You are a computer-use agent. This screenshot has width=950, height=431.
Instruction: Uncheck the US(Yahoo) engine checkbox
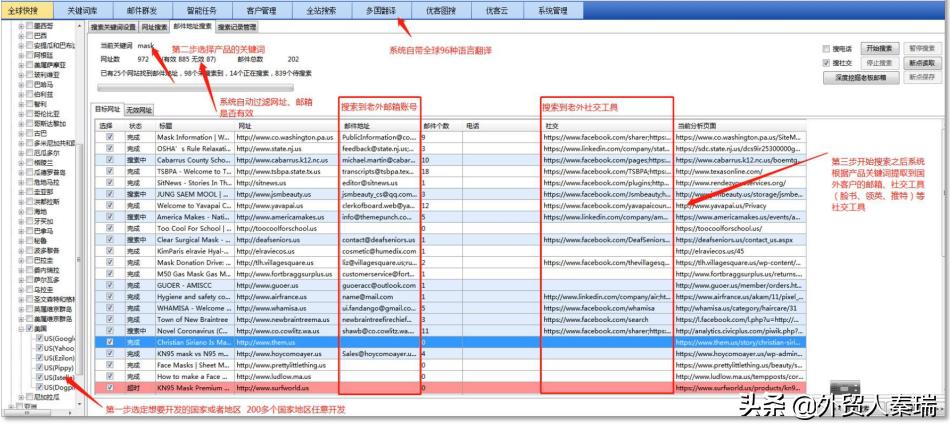coord(39,349)
